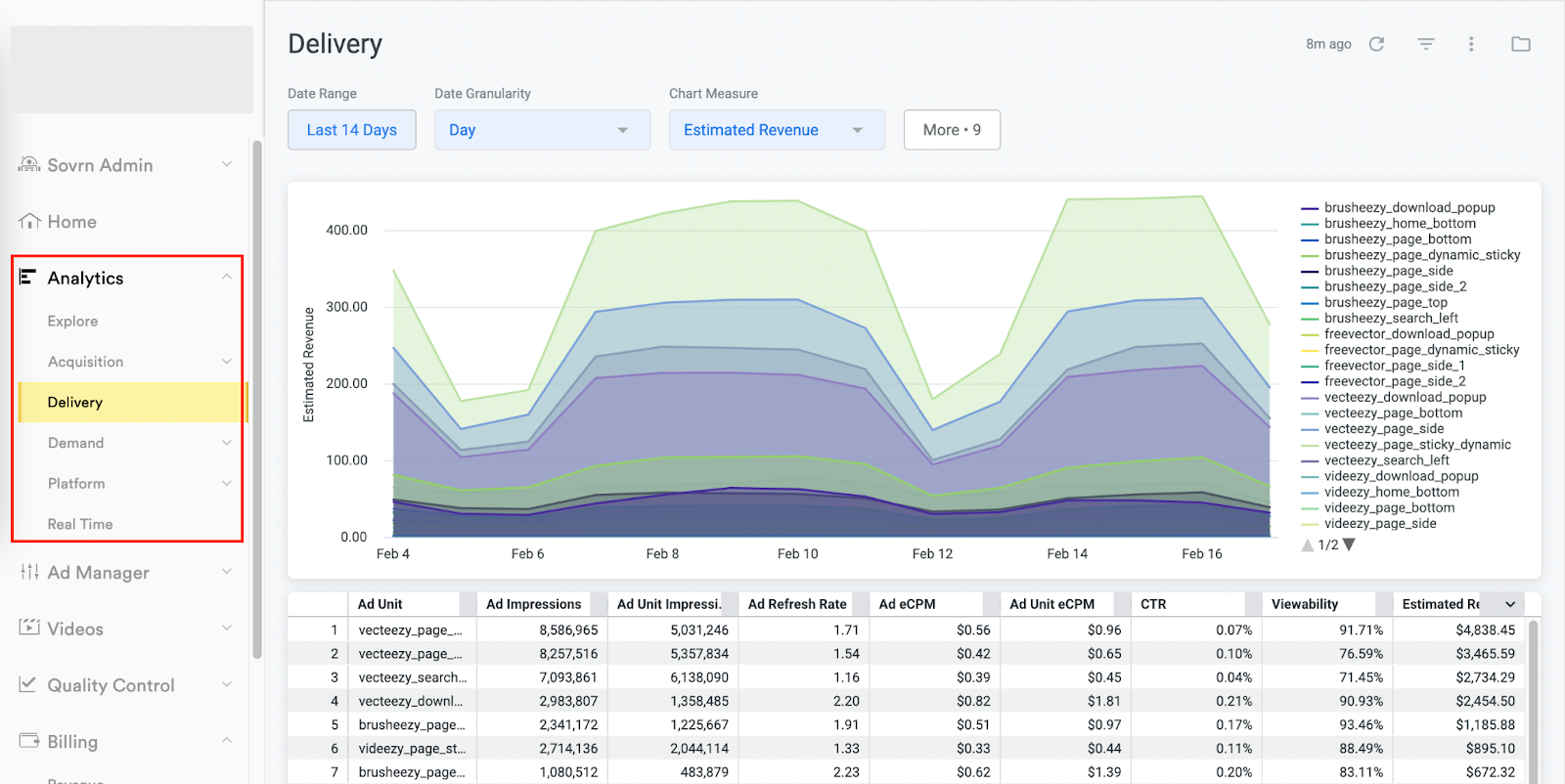Hide videezy_page_bottom series in legend
The image size is (1565, 784).
pyautogui.click(x=1389, y=508)
